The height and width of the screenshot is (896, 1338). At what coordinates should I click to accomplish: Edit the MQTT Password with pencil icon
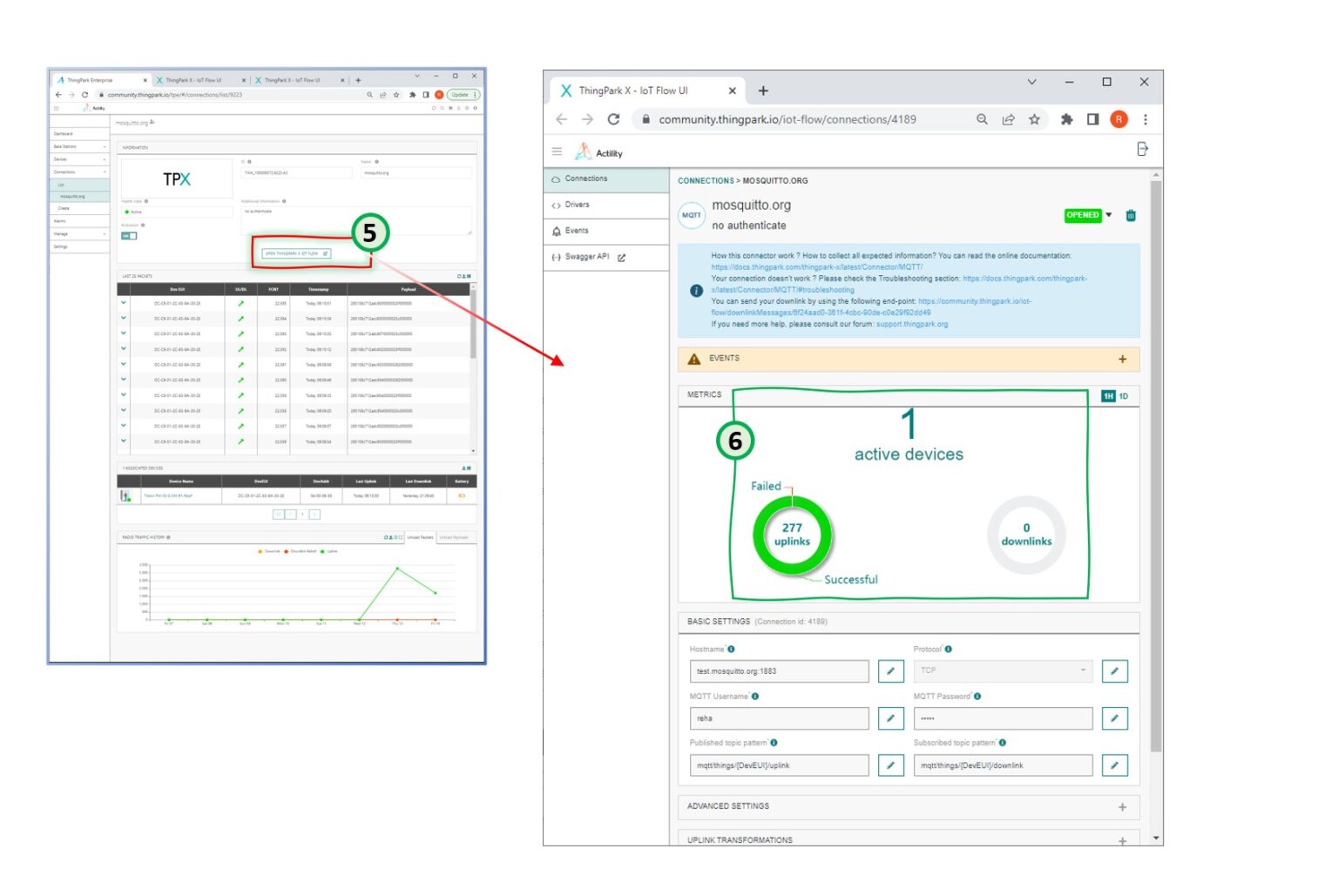point(1114,719)
